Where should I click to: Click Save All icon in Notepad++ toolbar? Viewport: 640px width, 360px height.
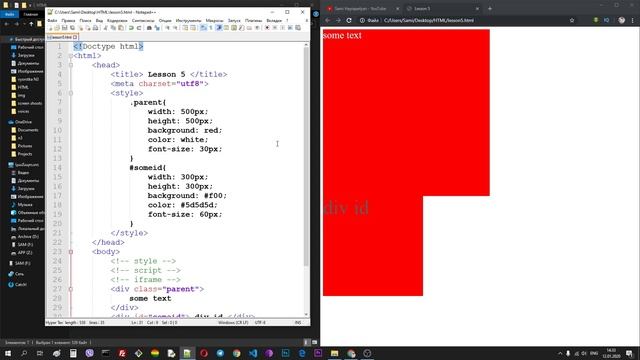click(72, 28)
